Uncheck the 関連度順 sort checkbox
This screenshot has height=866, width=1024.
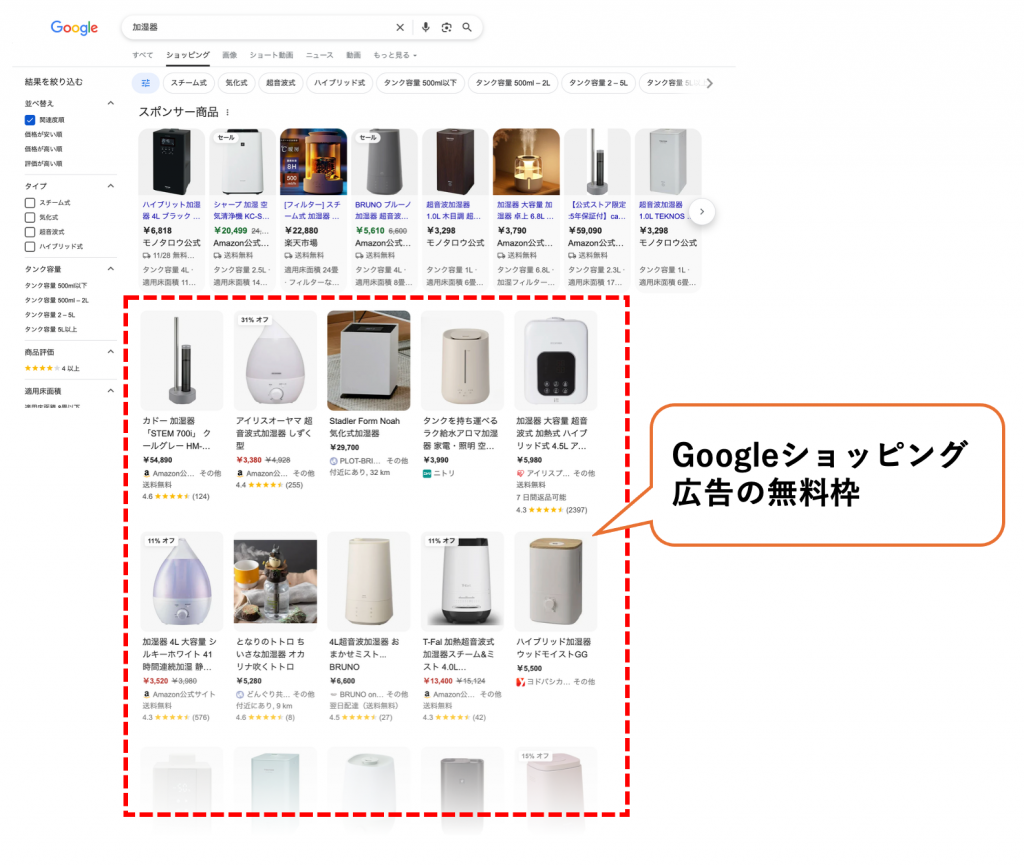30,120
